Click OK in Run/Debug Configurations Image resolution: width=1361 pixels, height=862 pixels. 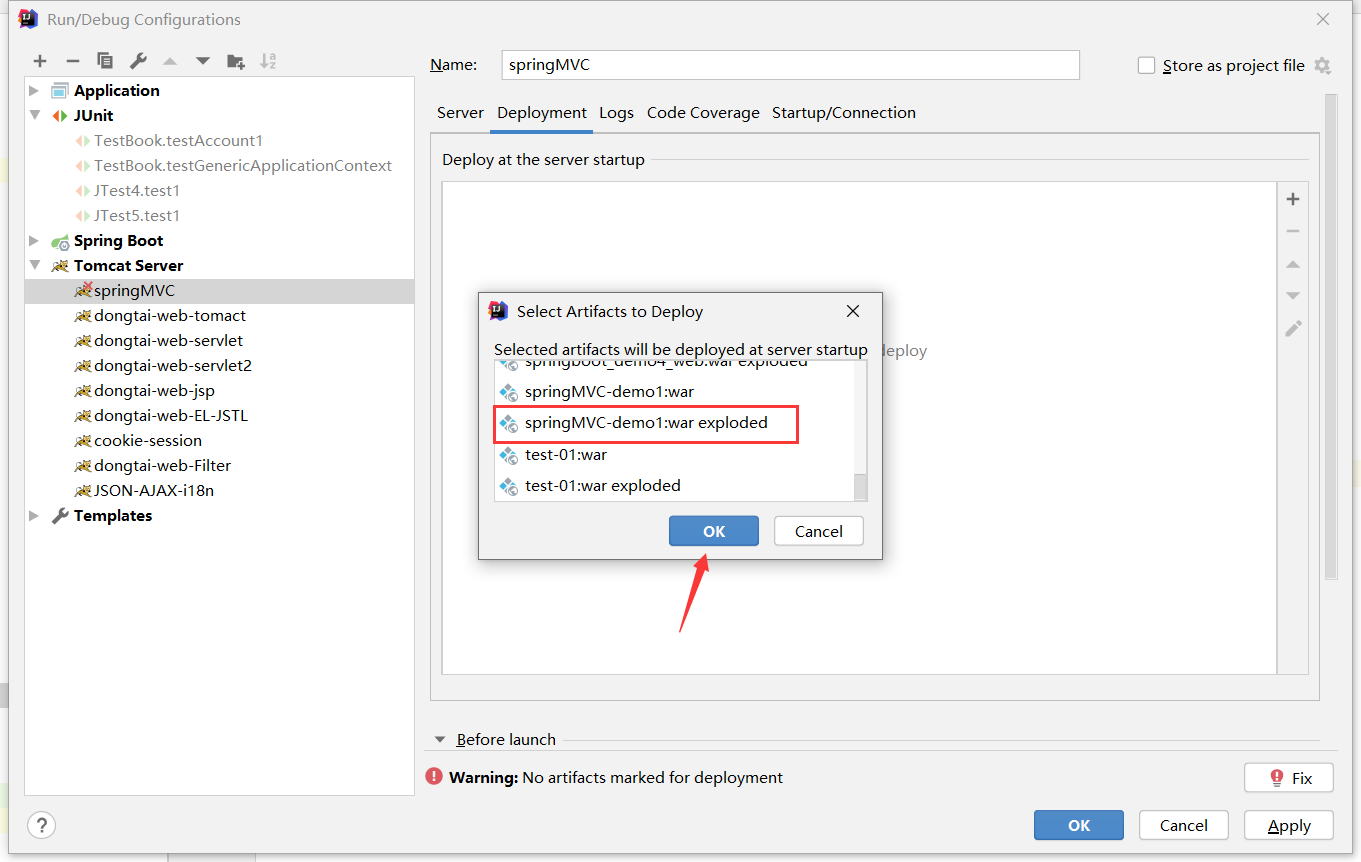coord(1079,825)
